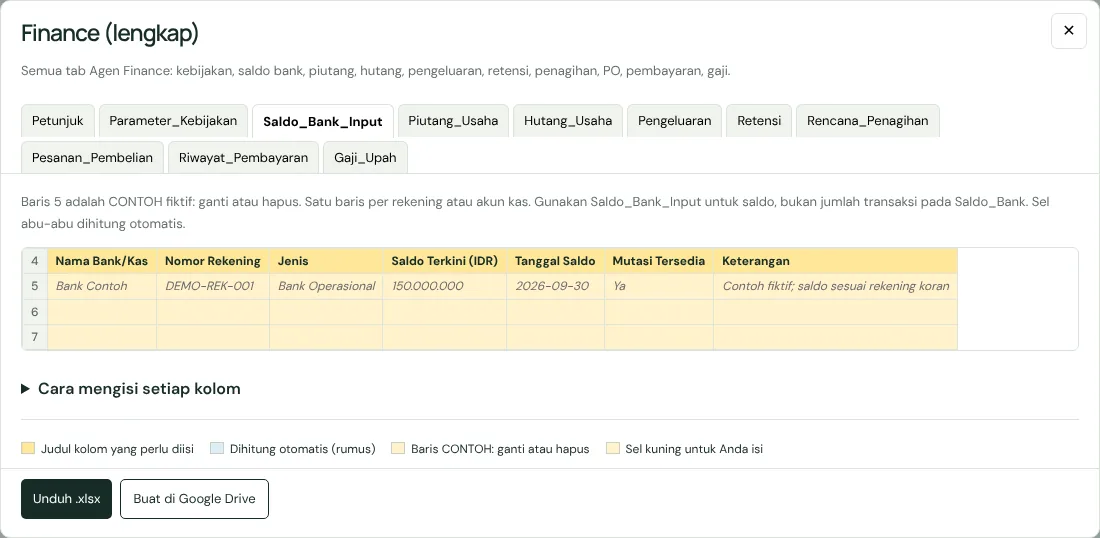Click the Jenis column header

pyautogui.click(x=326, y=261)
